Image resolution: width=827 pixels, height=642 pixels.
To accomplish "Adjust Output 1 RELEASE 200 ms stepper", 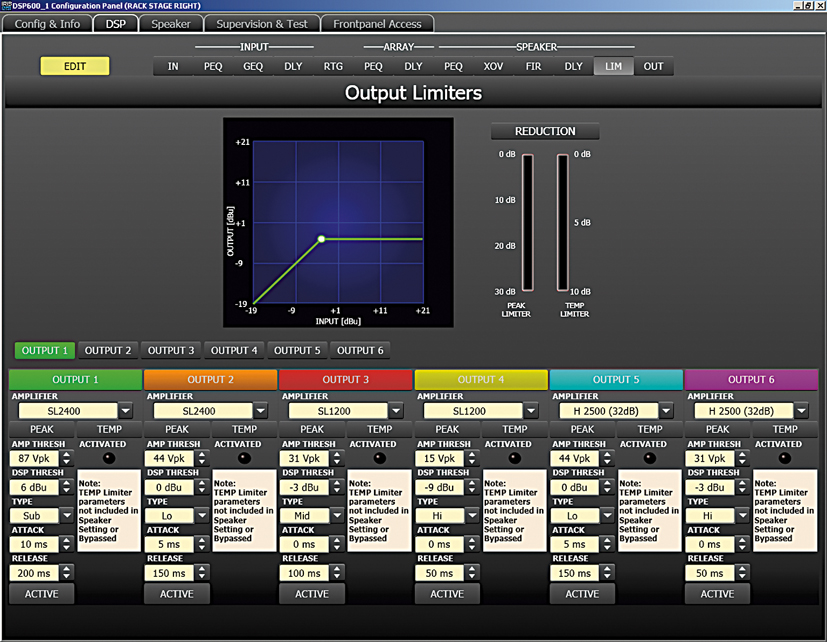I will coord(66,573).
